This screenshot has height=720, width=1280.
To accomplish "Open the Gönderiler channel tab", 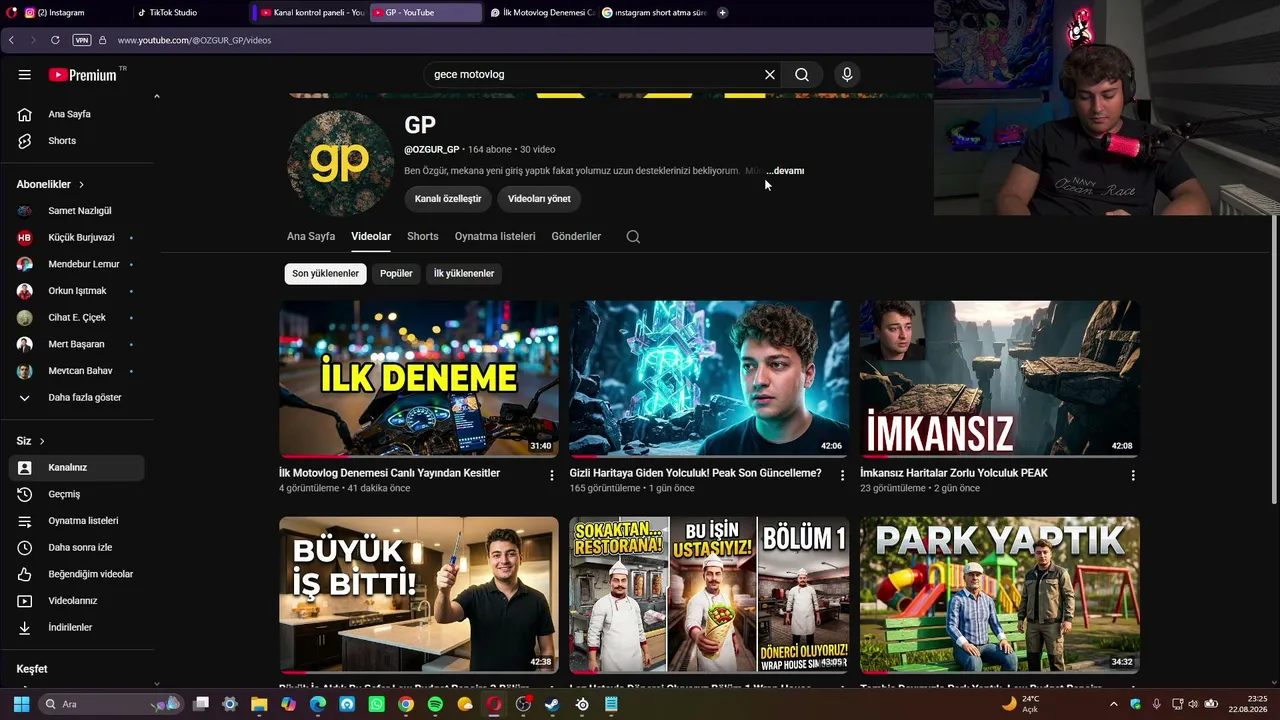I will pyautogui.click(x=576, y=237).
